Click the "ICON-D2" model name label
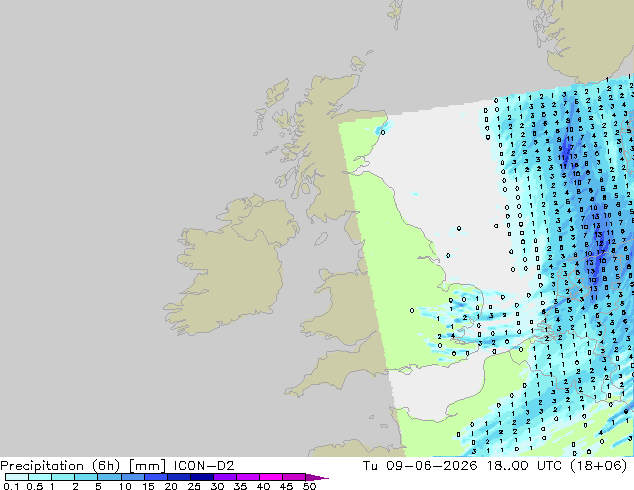 pyautogui.click(x=204, y=466)
